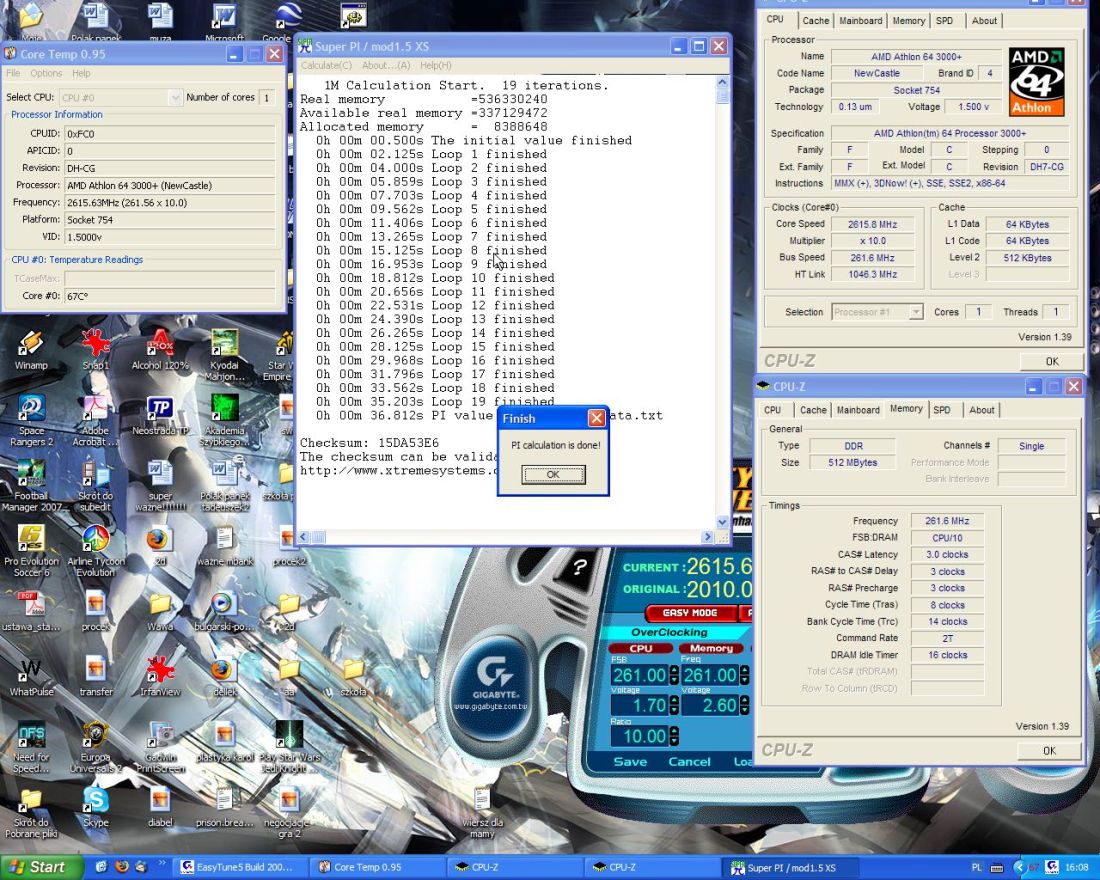
Task: Click Firefox quick launch icon in taskbar
Action: click(121, 867)
